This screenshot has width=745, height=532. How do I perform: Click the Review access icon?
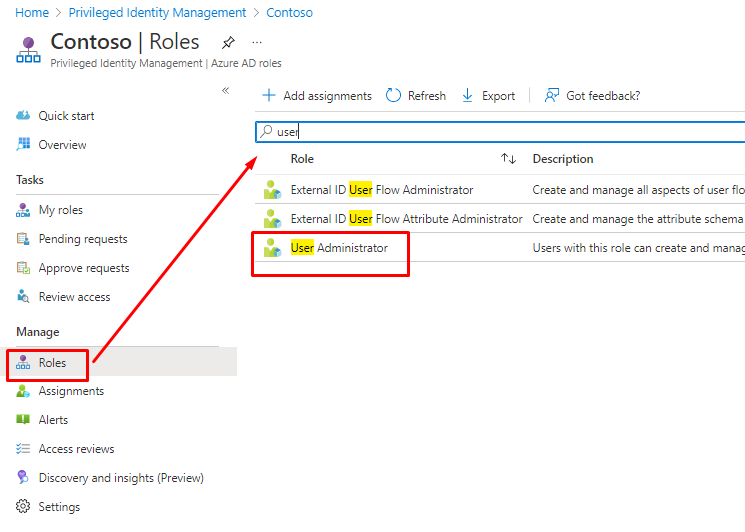tap(24, 297)
